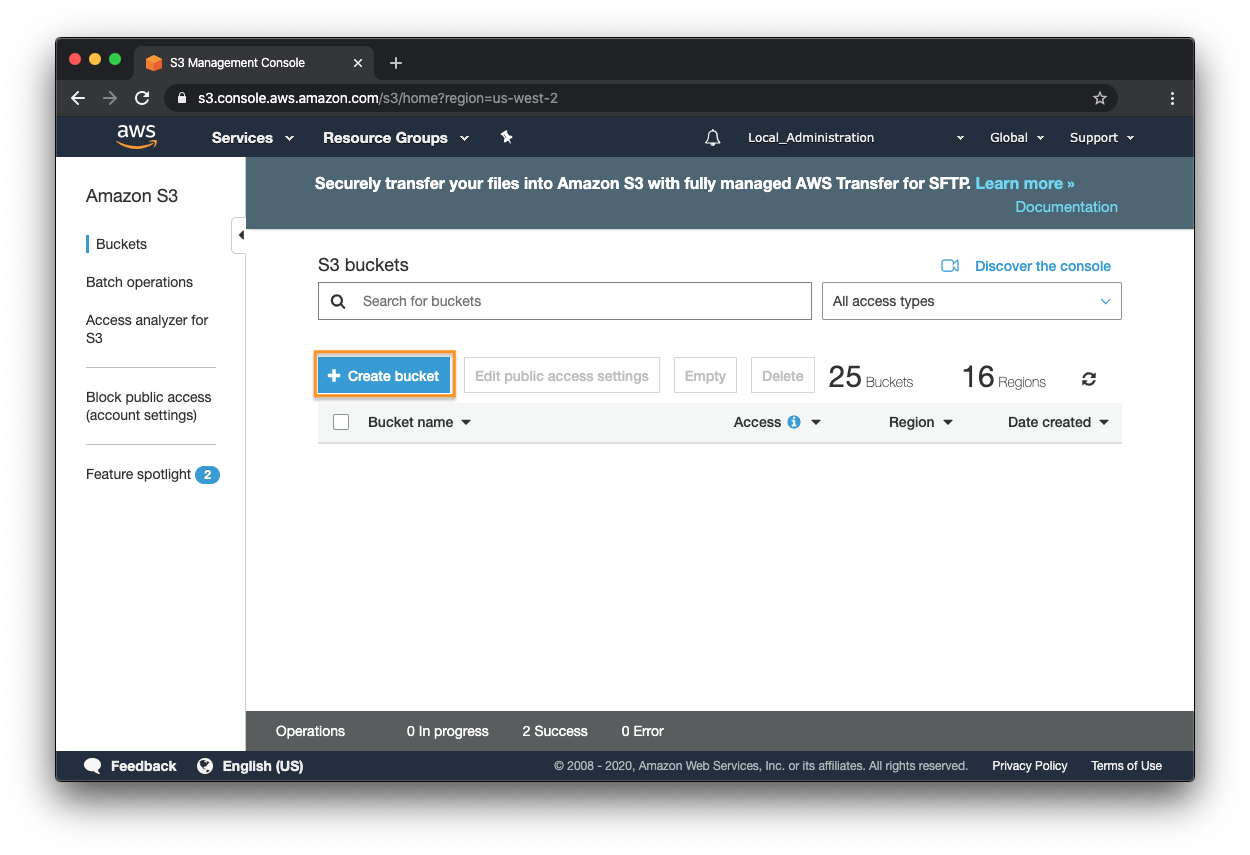Click the browser address bar
The image size is (1250, 855).
640,98
